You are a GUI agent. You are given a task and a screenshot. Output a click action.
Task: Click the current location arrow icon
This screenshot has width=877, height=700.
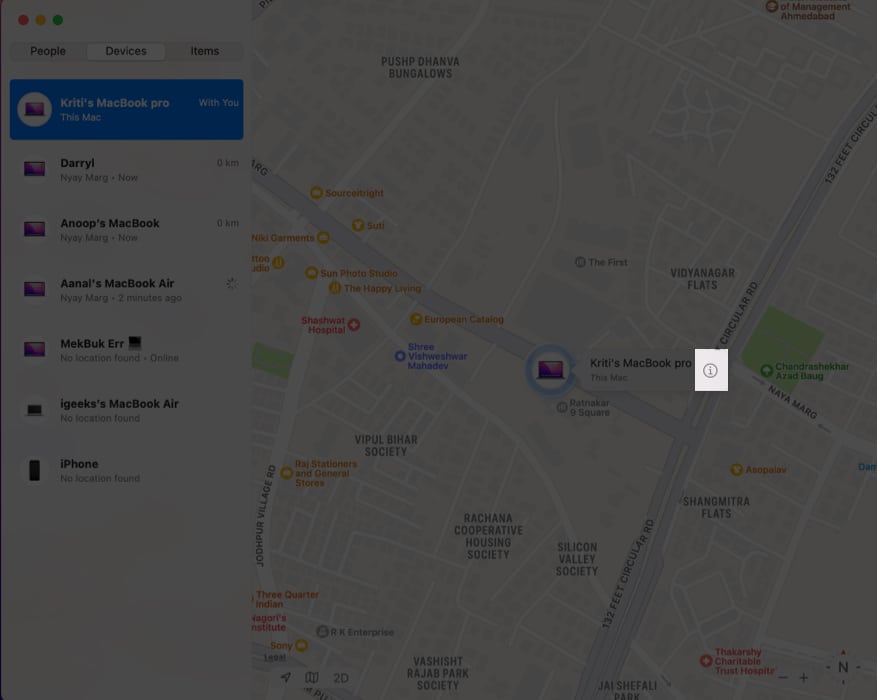pos(286,677)
